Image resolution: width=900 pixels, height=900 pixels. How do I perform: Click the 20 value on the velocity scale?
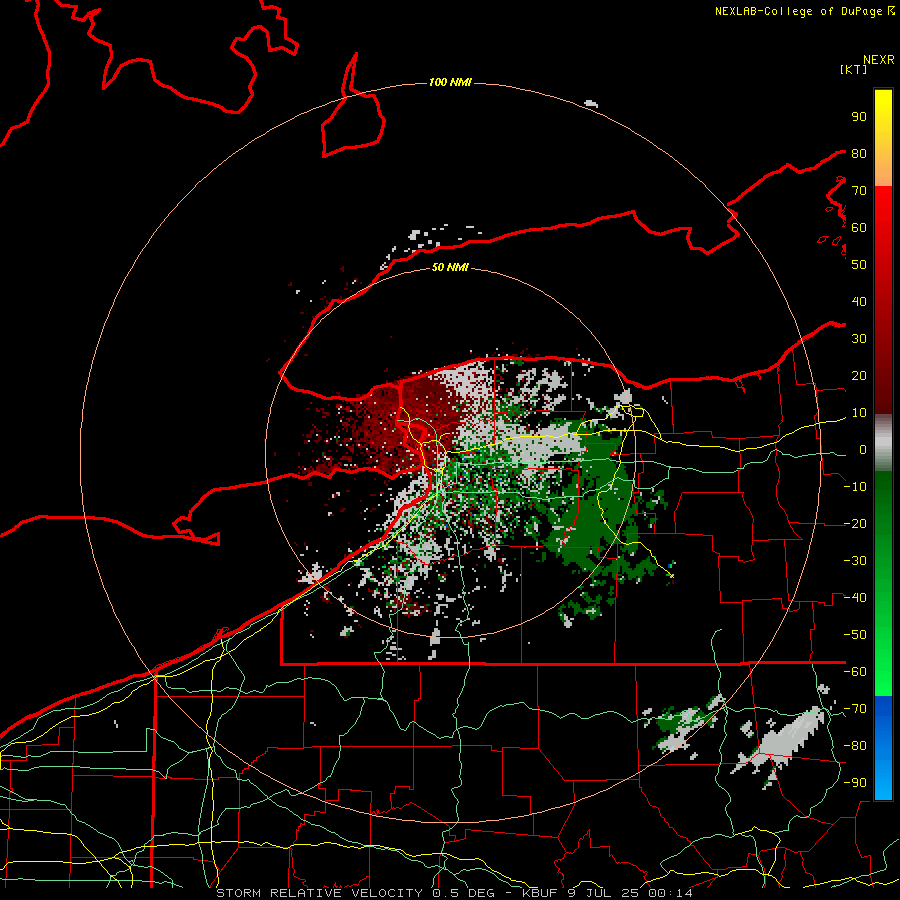click(859, 375)
